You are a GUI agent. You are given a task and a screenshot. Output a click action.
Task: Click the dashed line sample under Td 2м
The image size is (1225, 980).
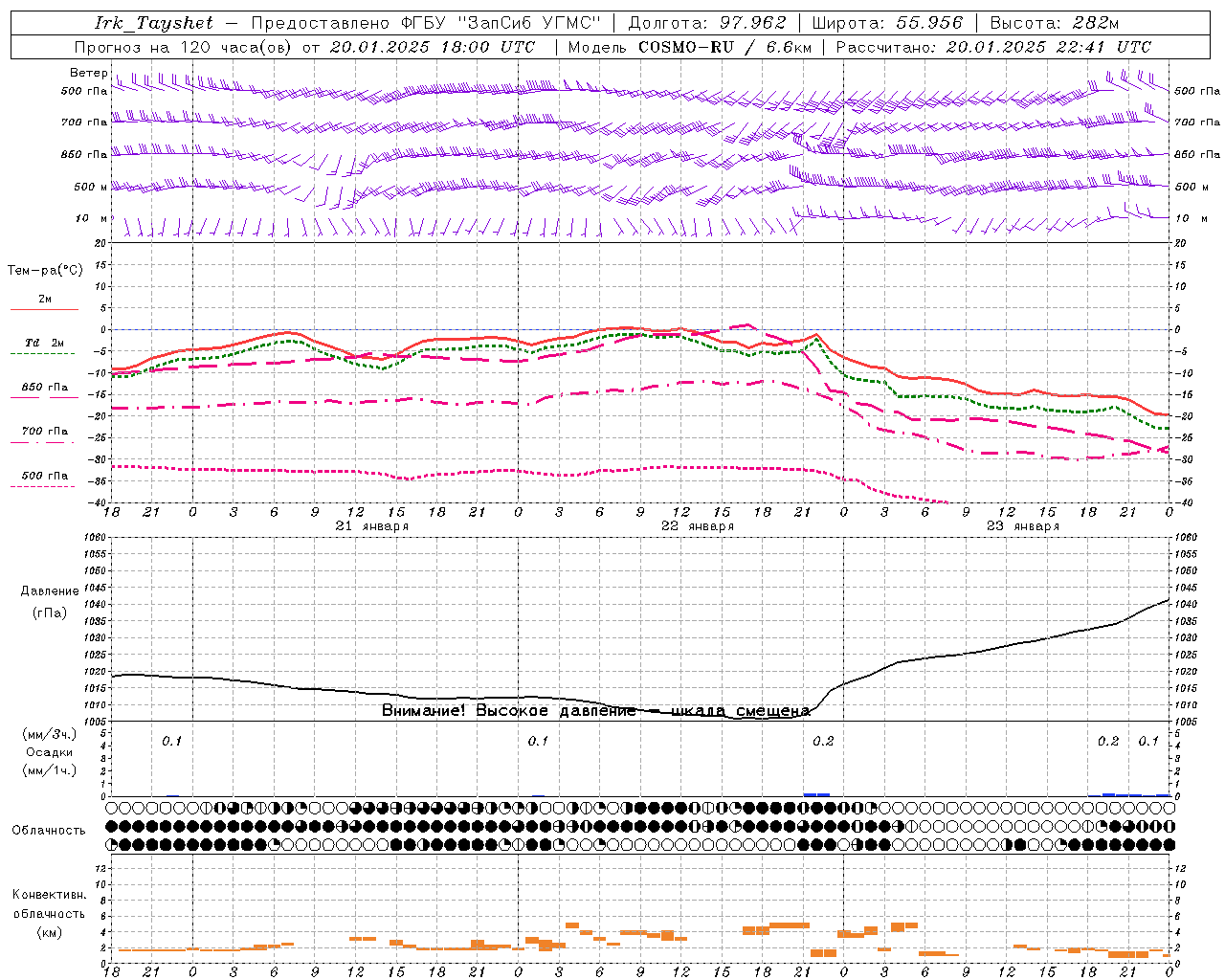click(x=43, y=354)
